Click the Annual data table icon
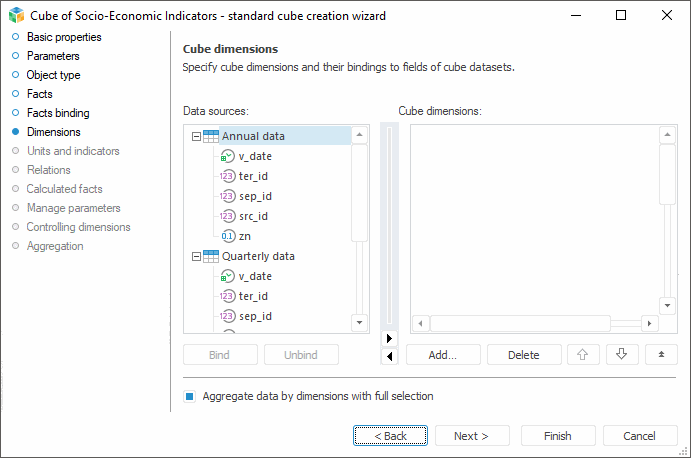This screenshot has height=458, width=691. coord(211,136)
